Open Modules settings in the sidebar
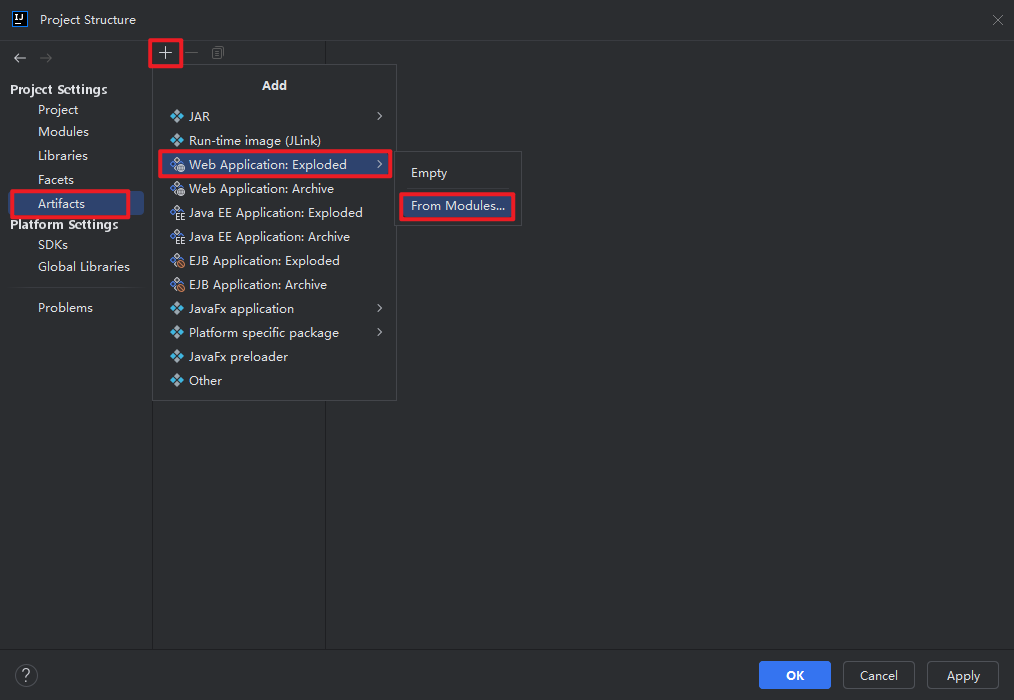The height and width of the screenshot is (700, 1014). (x=63, y=132)
